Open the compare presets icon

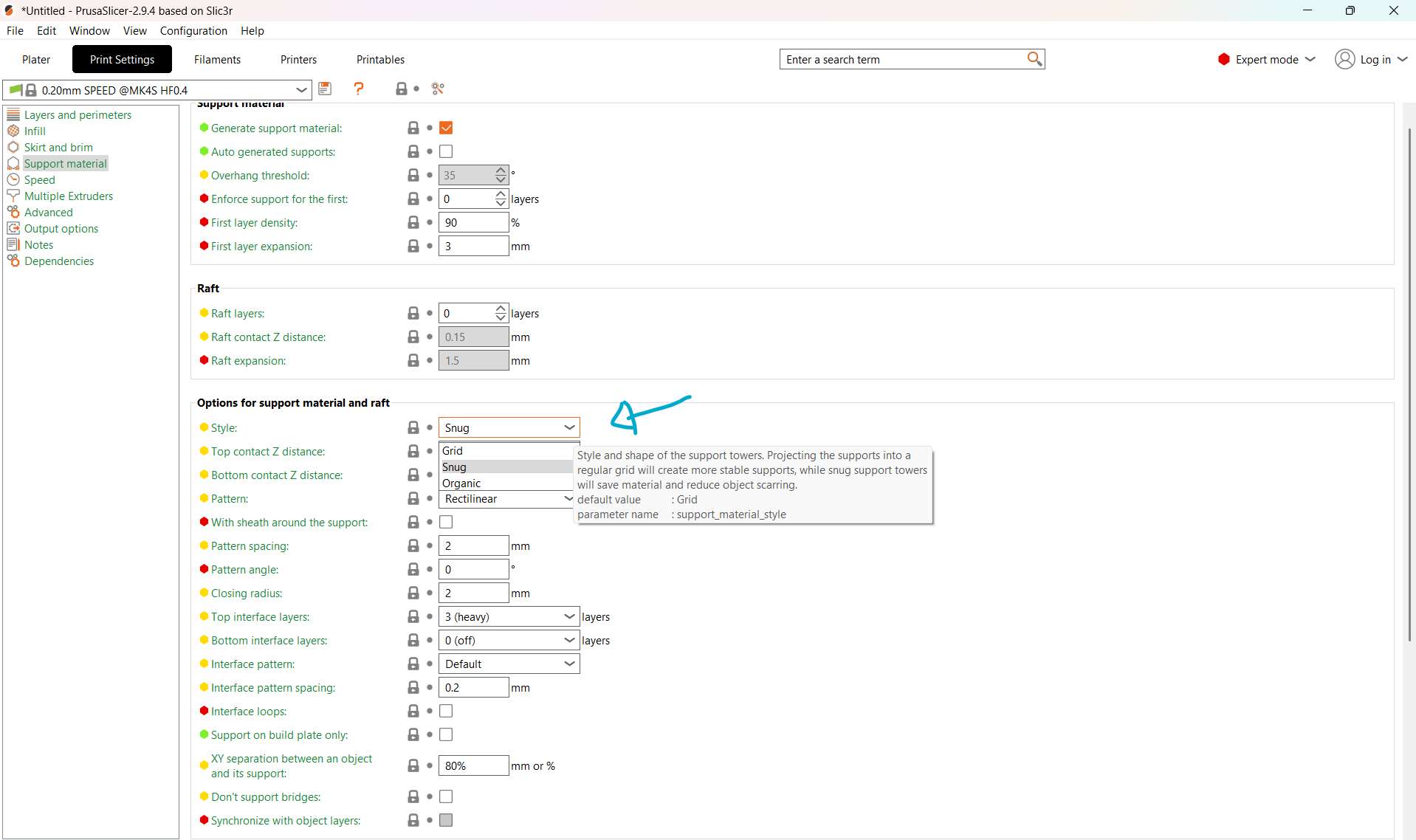coord(438,89)
